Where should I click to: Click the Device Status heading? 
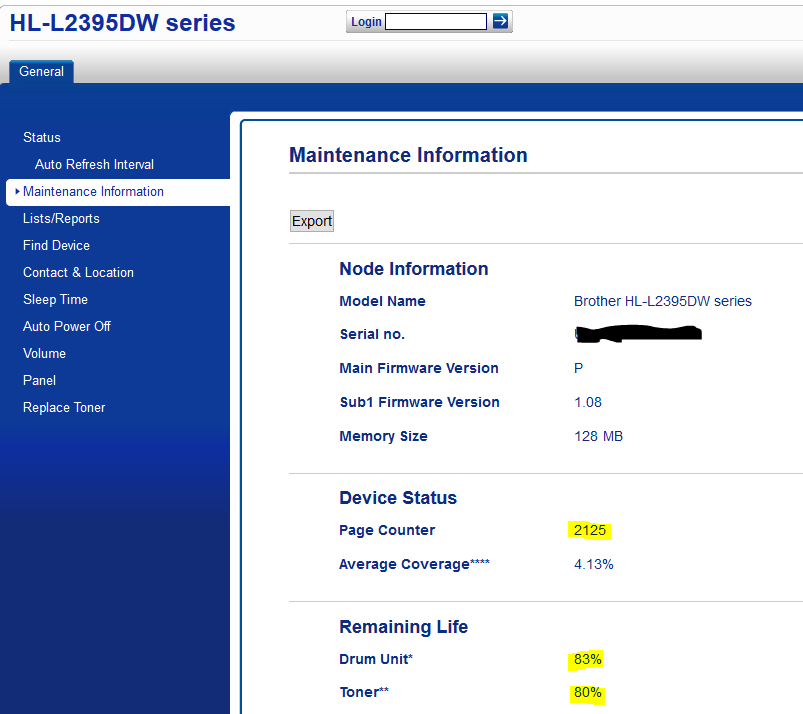click(398, 498)
